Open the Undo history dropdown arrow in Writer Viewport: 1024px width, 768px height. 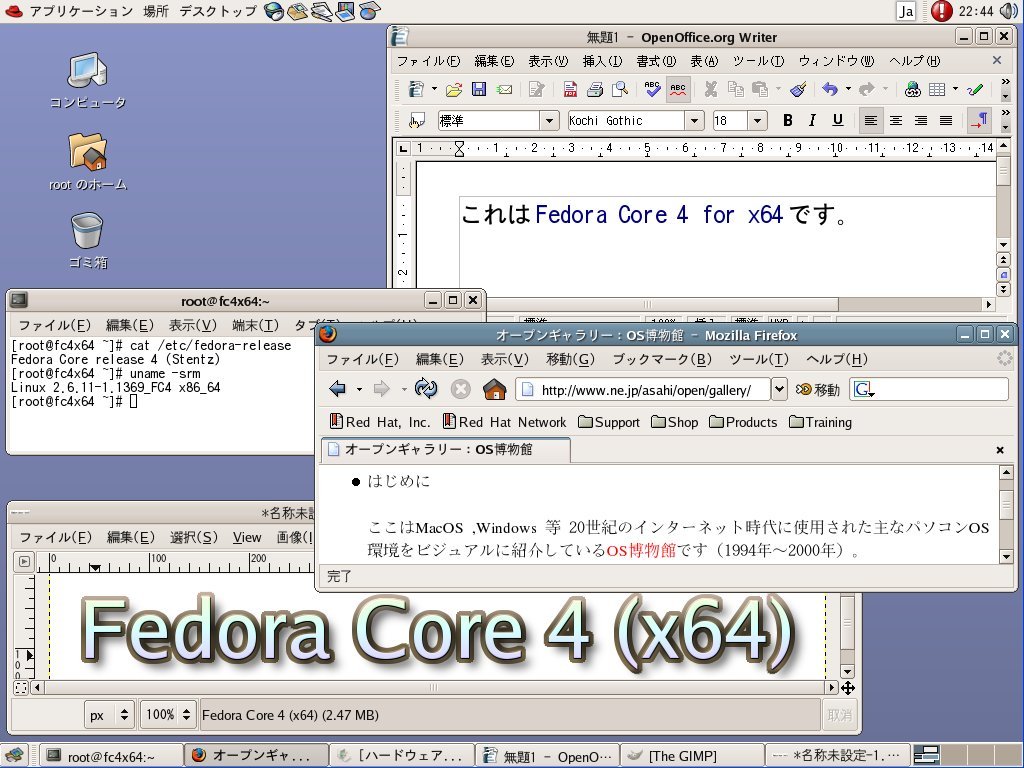[x=848, y=89]
